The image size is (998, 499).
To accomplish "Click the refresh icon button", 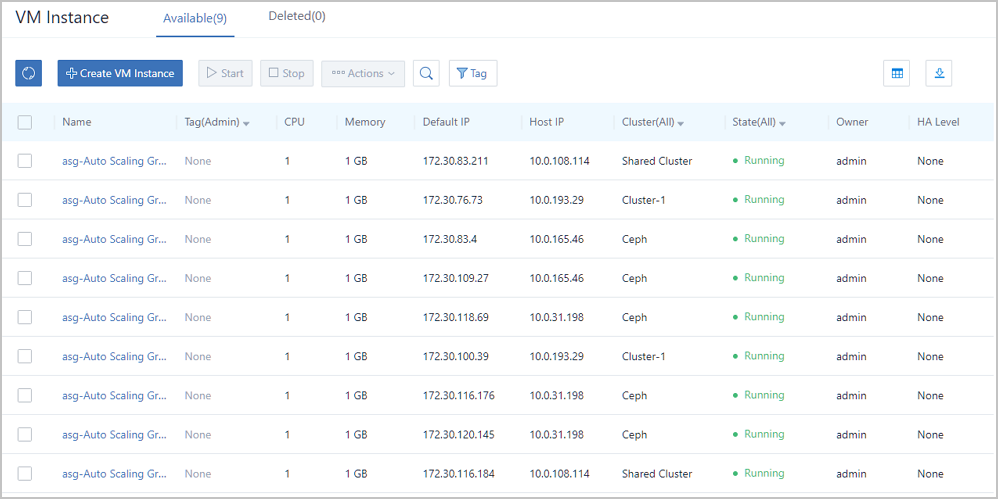I will coord(28,73).
